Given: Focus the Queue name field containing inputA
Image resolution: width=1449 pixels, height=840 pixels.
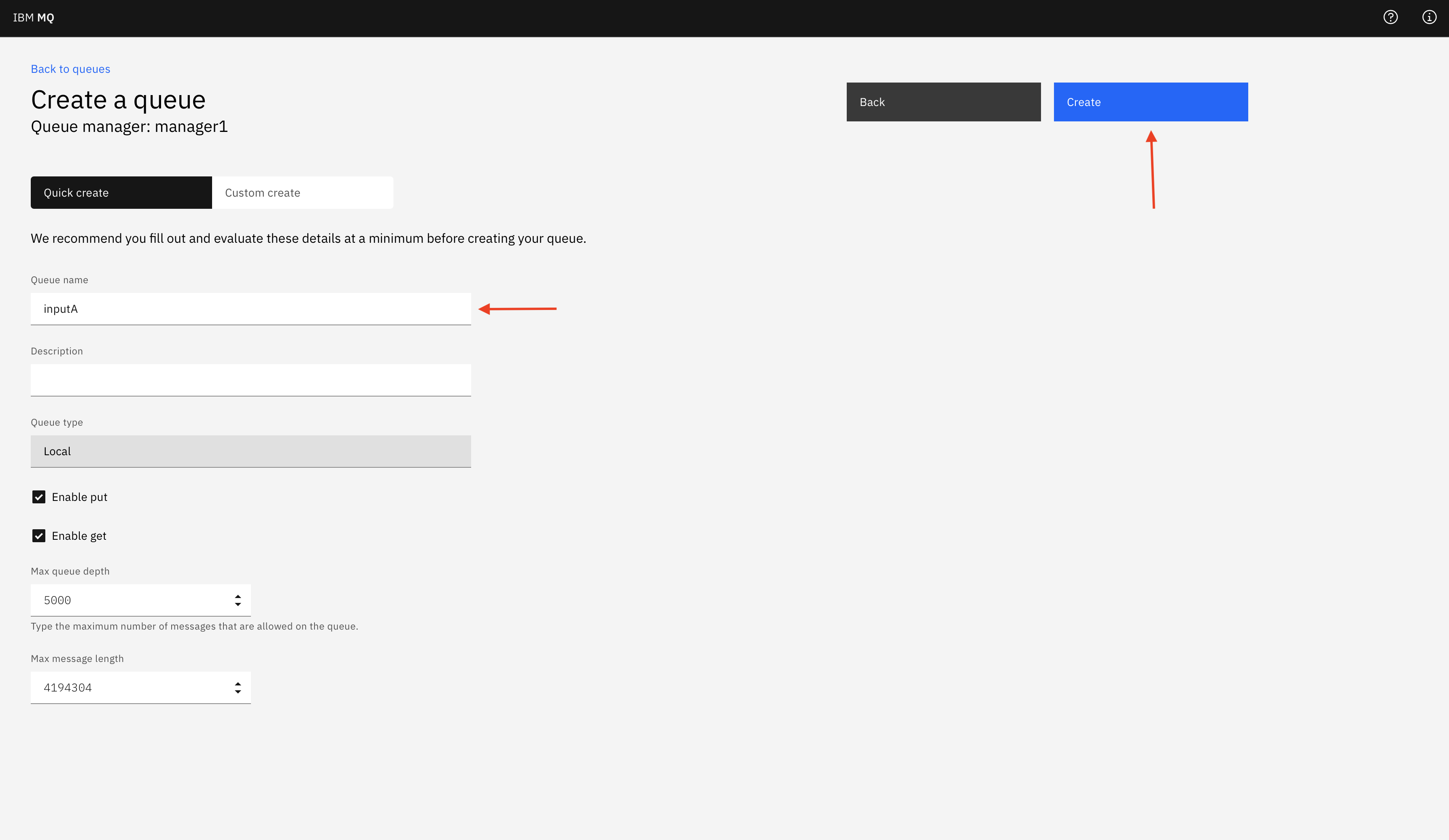Looking at the screenshot, I should pyautogui.click(x=250, y=309).
